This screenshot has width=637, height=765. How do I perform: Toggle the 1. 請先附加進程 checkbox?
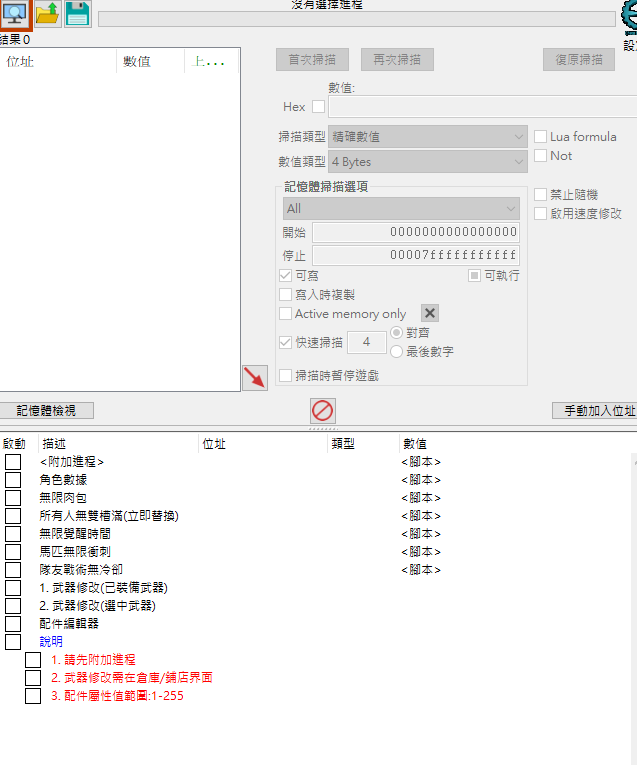33,660
